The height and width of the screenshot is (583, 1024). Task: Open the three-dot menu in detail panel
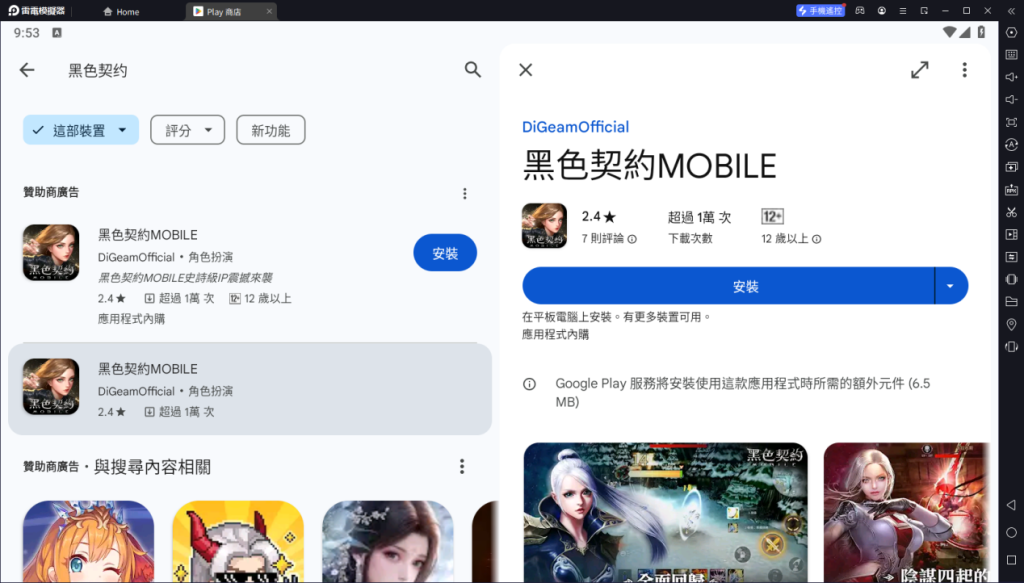965,70
